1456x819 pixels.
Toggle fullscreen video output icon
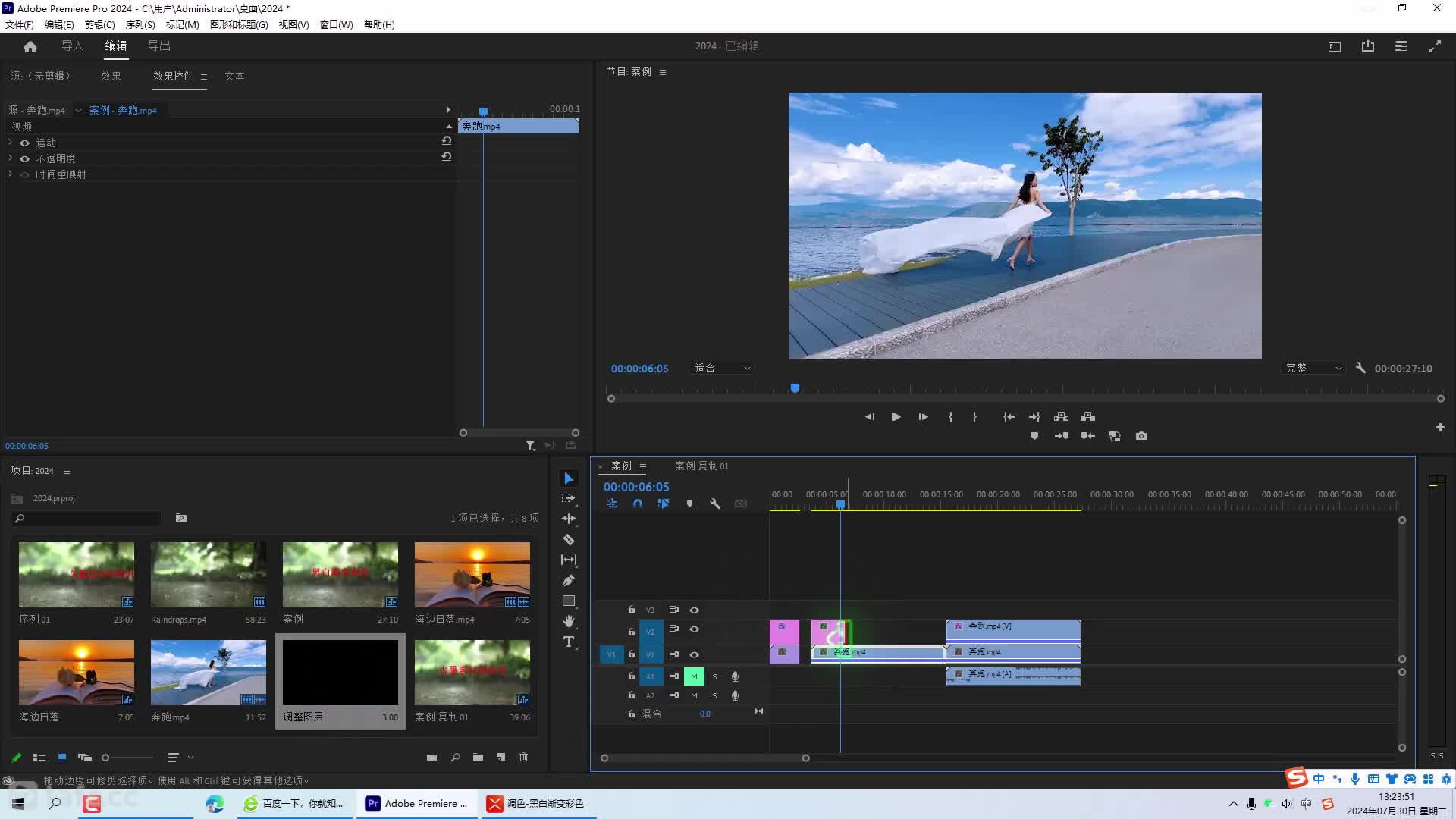point(1435,46)
